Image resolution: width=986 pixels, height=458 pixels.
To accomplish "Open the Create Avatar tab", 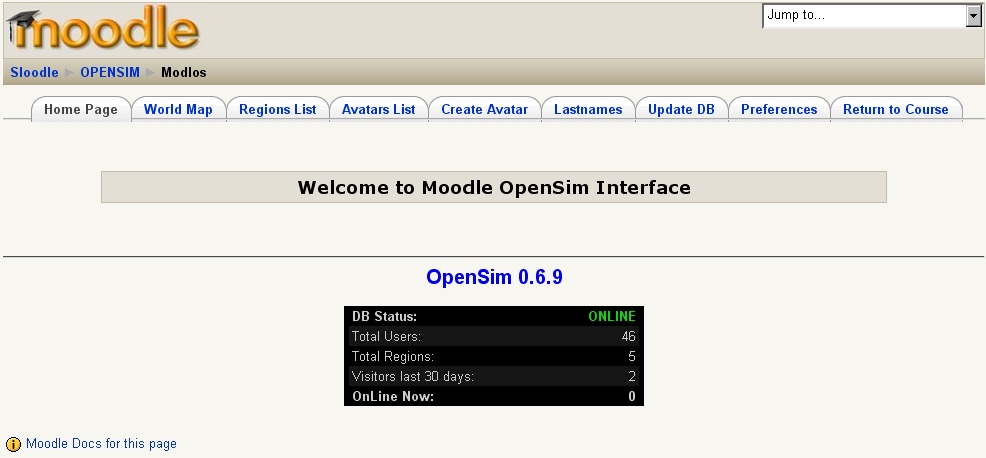I will [484, 110].
